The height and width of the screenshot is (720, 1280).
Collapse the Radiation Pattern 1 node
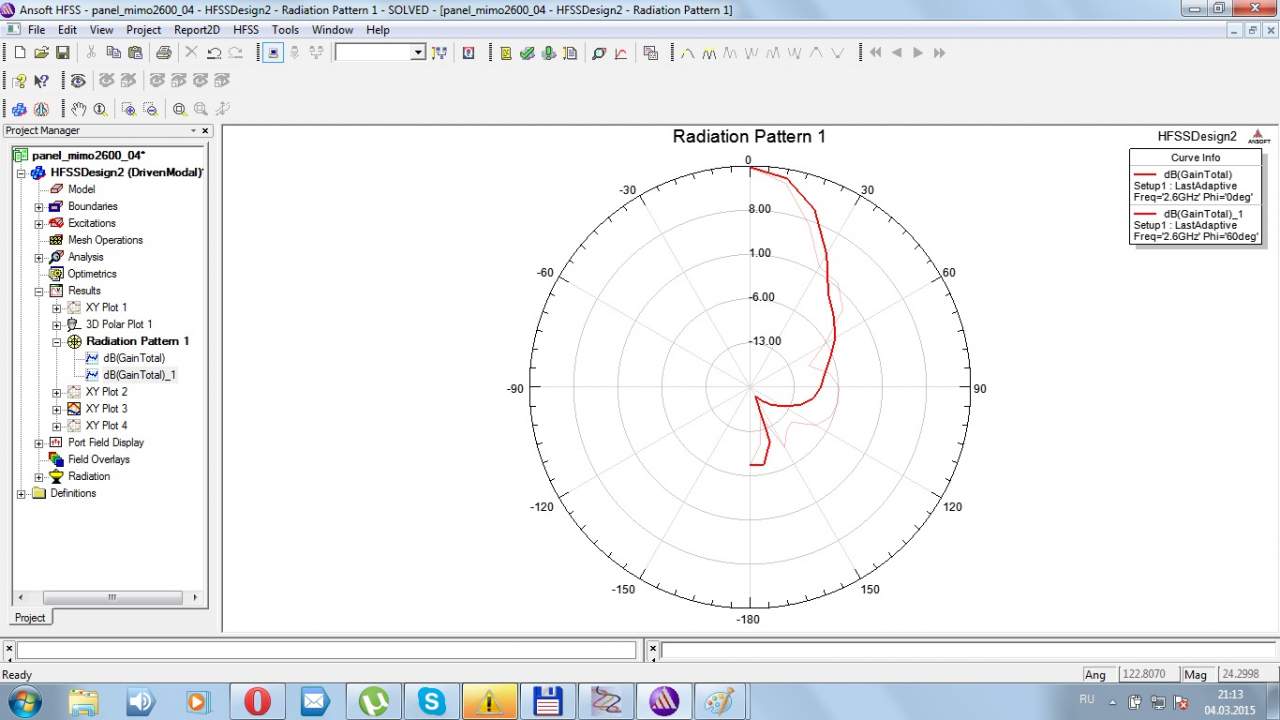click(57, 342)
